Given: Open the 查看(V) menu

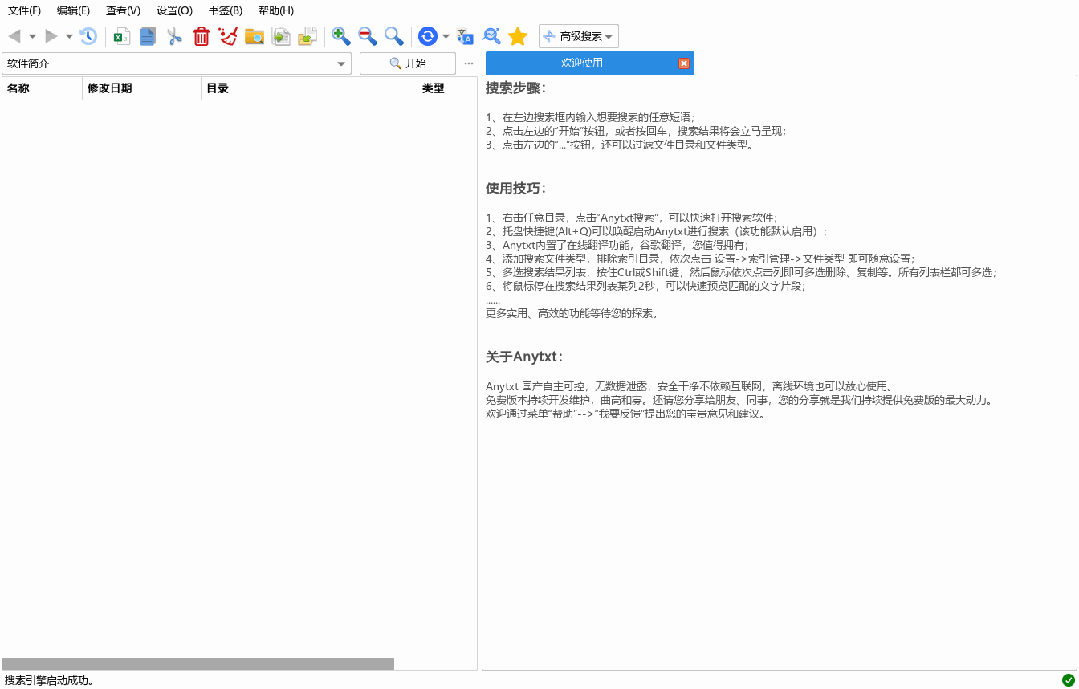Looking at the screenshot, I should coord(123,10).
